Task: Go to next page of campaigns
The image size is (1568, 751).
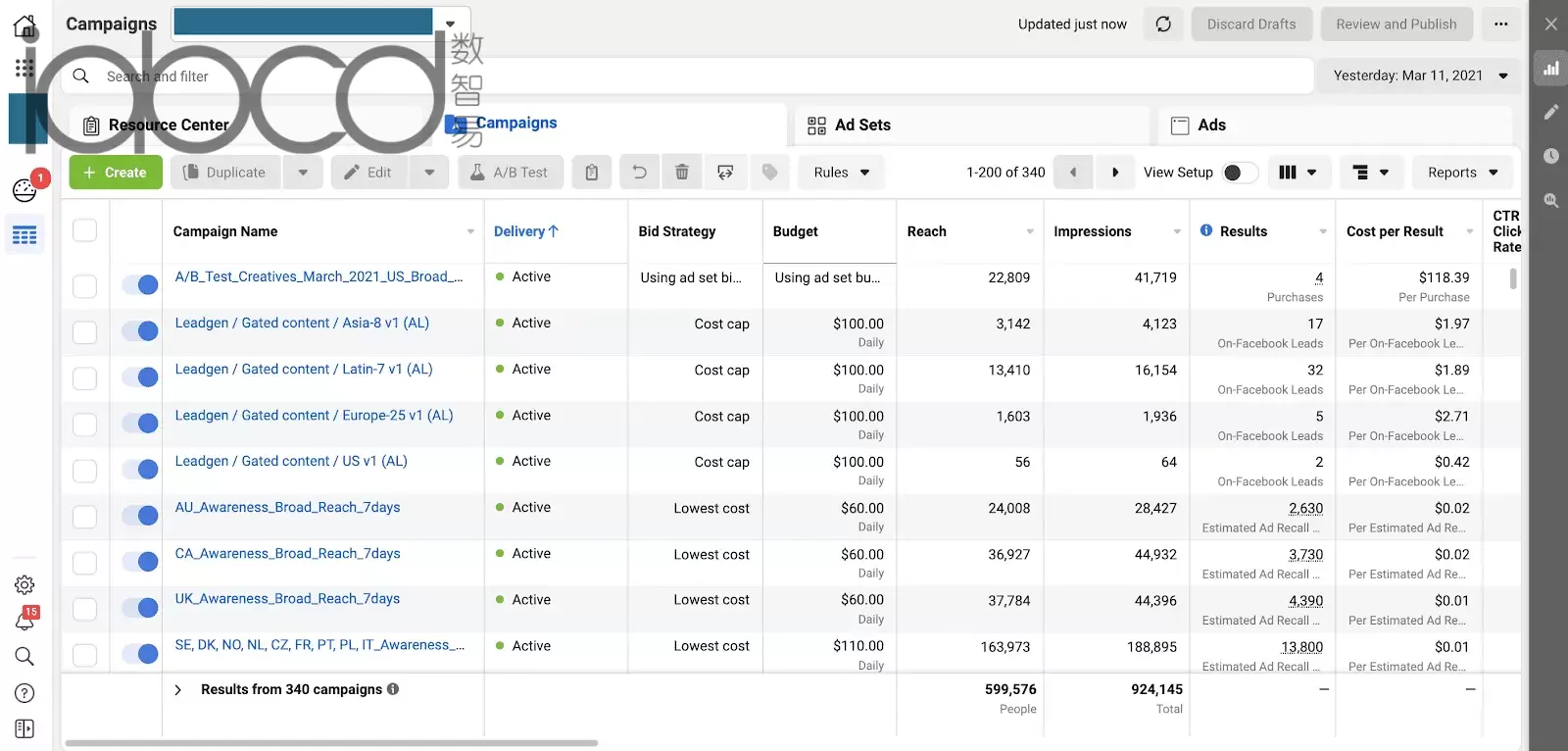Action: click(1114, 173)
